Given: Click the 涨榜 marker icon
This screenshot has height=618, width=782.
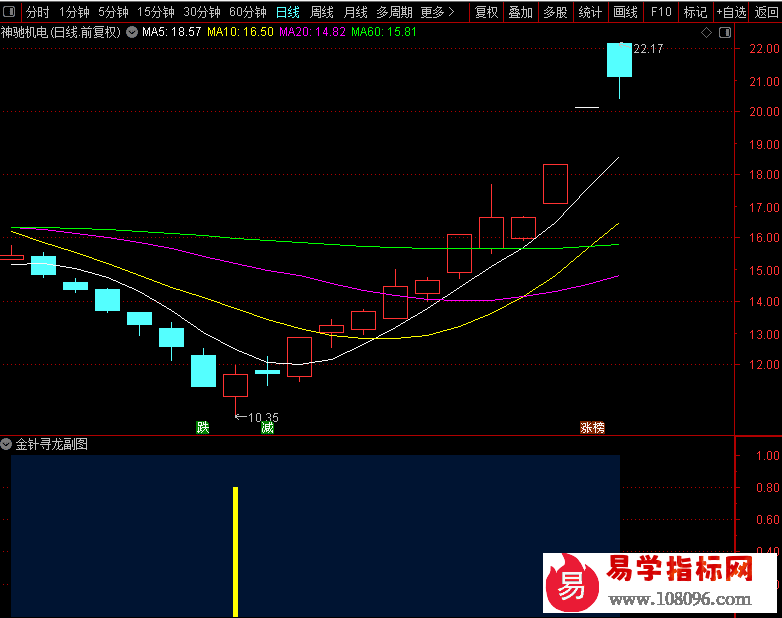Looking at the screenshot, I should (x=593, y=427).
